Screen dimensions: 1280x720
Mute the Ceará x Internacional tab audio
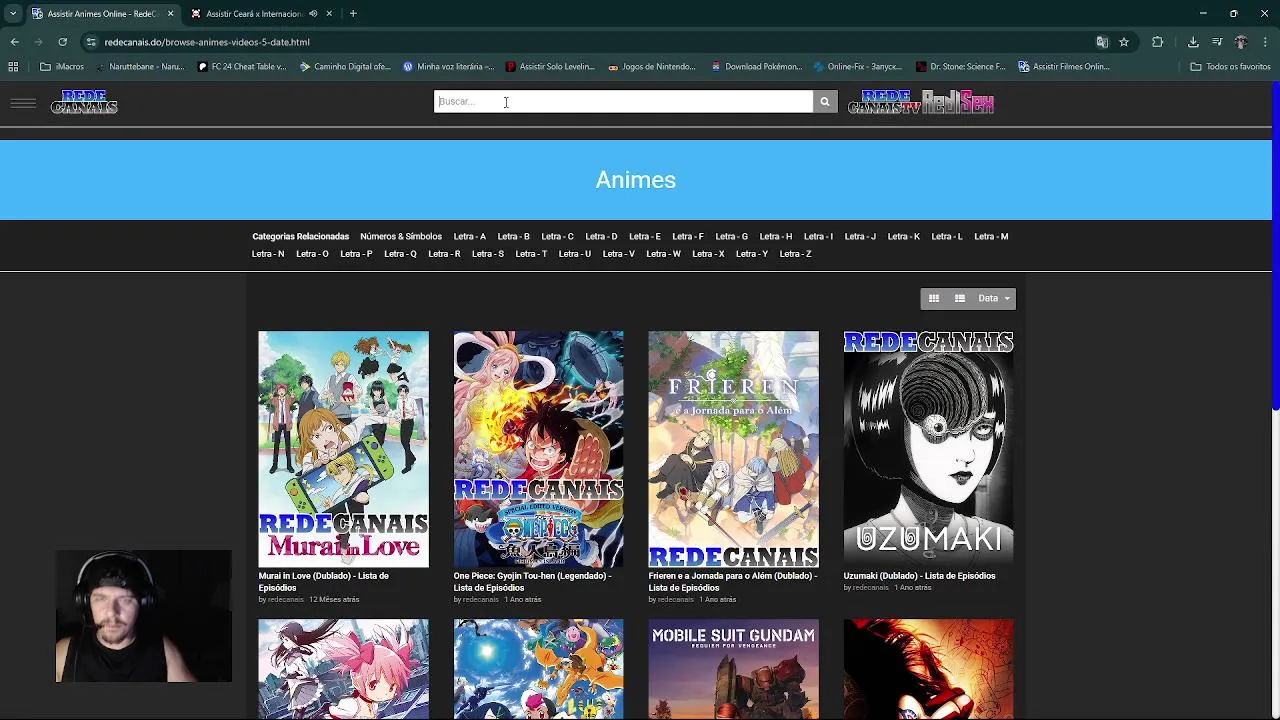313,14
